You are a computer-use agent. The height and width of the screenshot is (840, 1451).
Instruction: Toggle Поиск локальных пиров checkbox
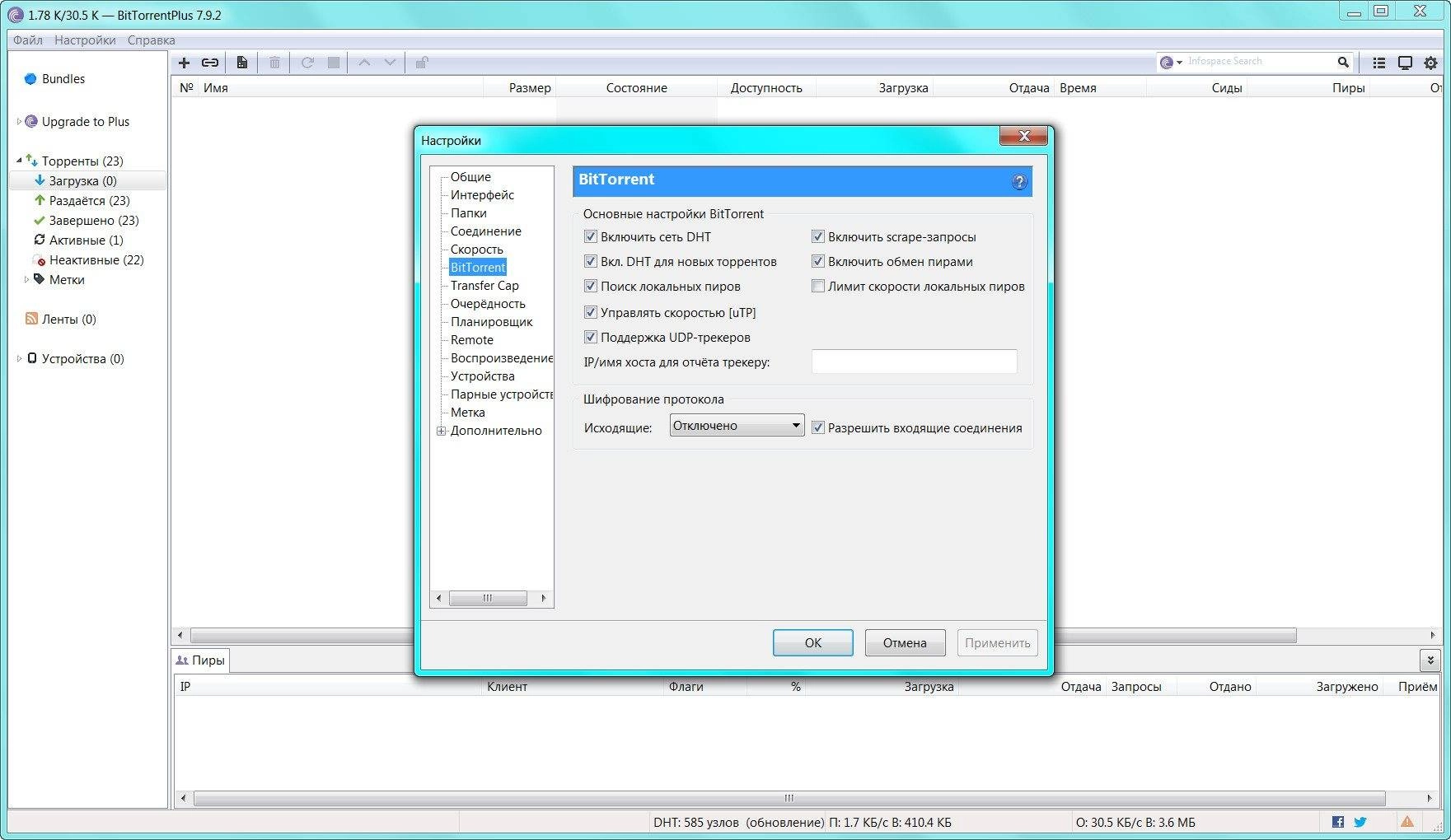pos(590,286)
